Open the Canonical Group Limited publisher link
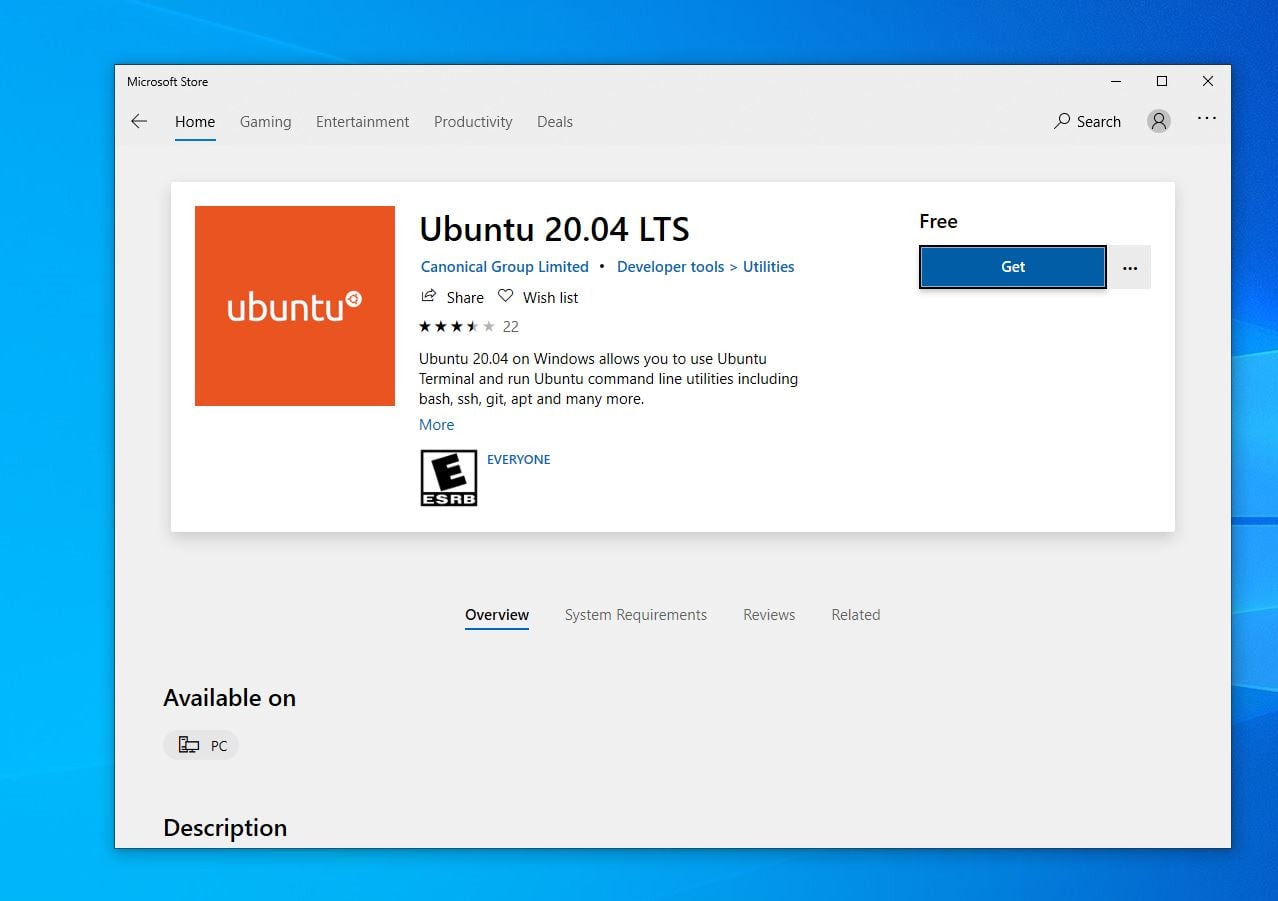1278x901 pixels. (505, 267)
